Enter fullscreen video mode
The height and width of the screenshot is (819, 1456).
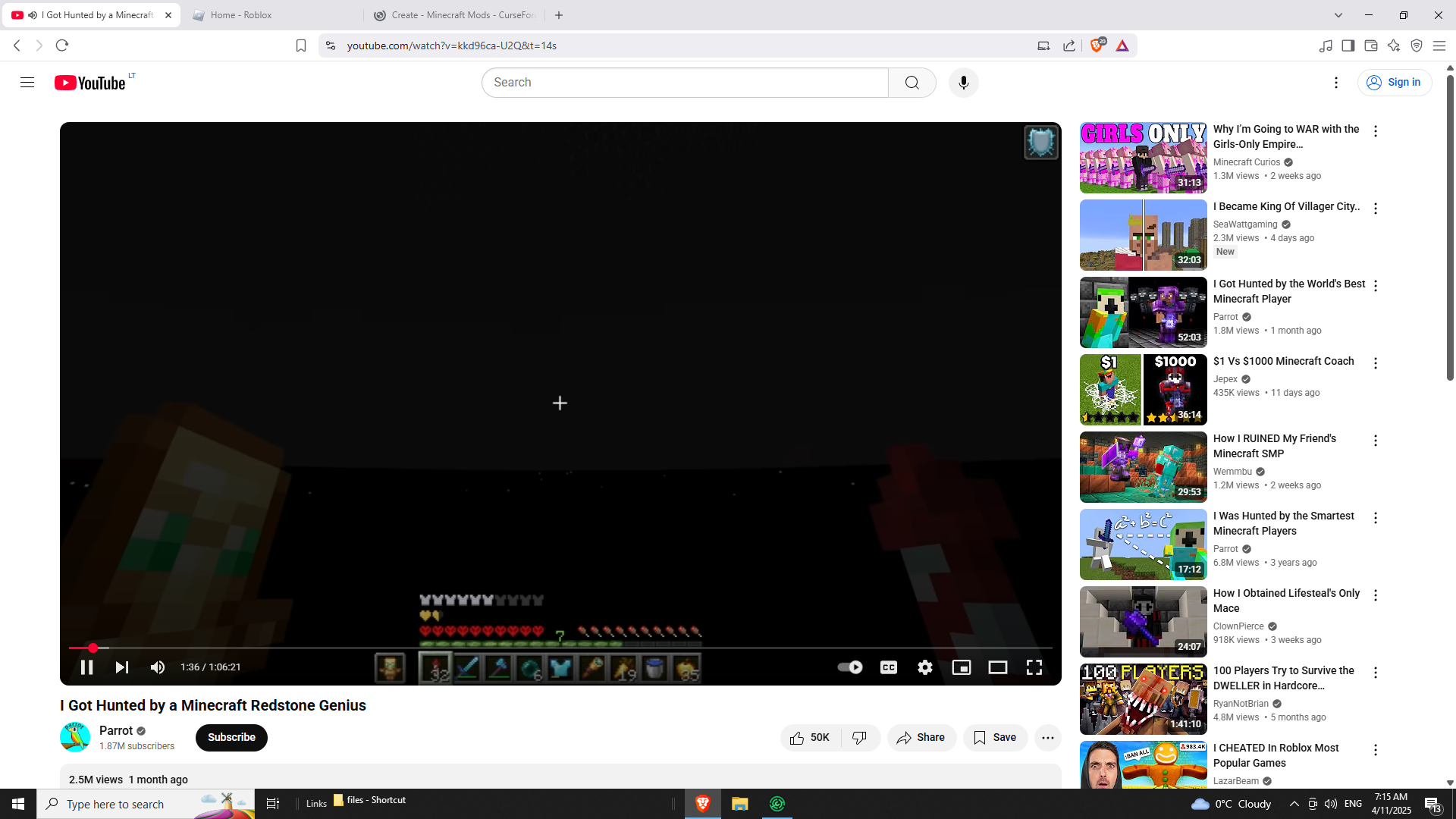click(x=1034, y=667)
